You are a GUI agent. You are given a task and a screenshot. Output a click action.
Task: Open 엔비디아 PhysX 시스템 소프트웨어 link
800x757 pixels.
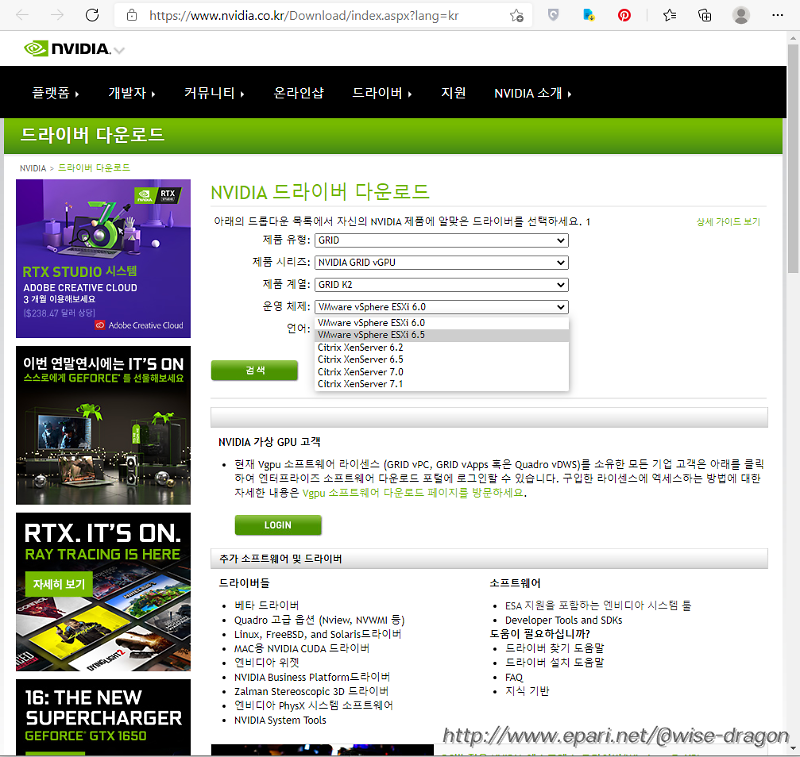point(313,705)
